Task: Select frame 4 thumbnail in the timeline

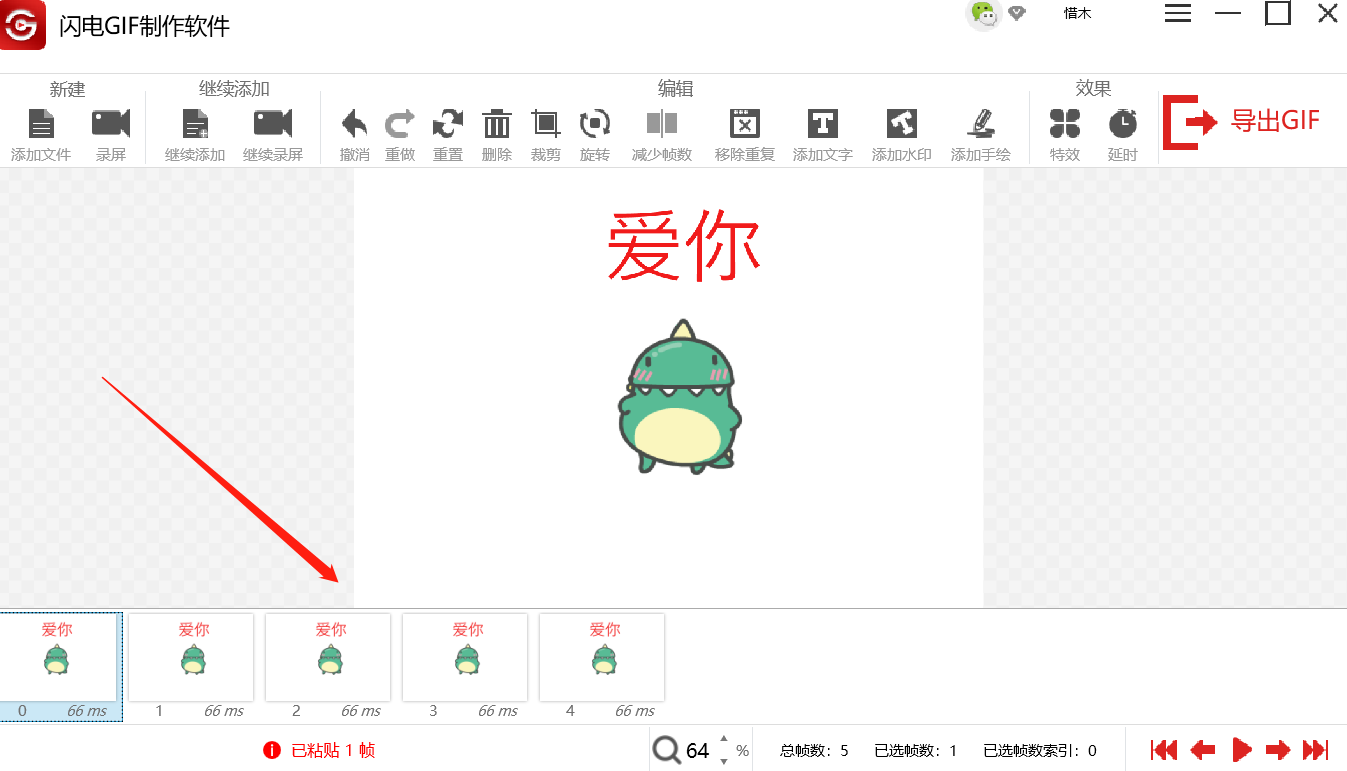Action: point(602,657)
